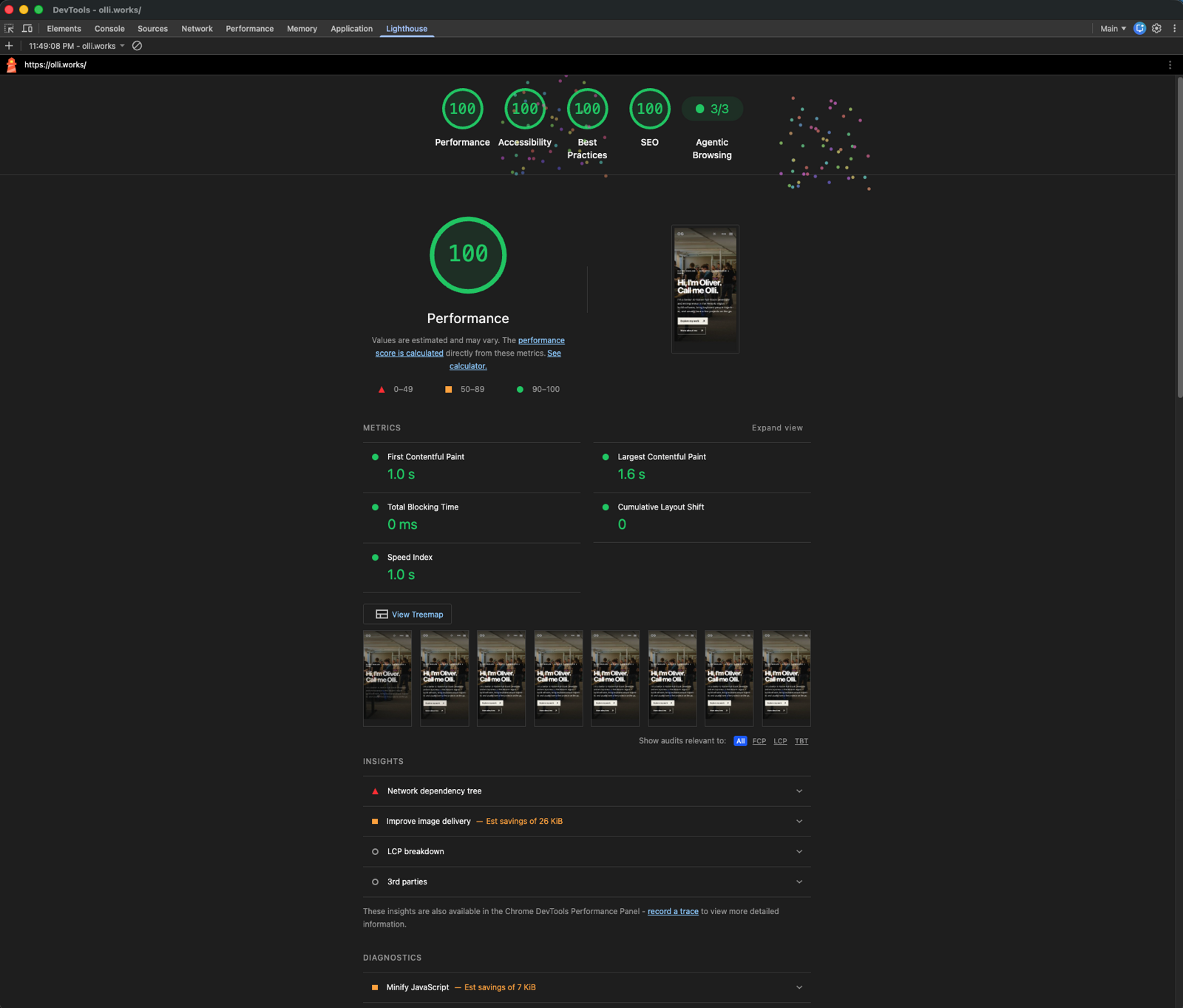Click orange square beside Improve image delivery
This screenshot has width=1183, height=1008.
point(375,822)
